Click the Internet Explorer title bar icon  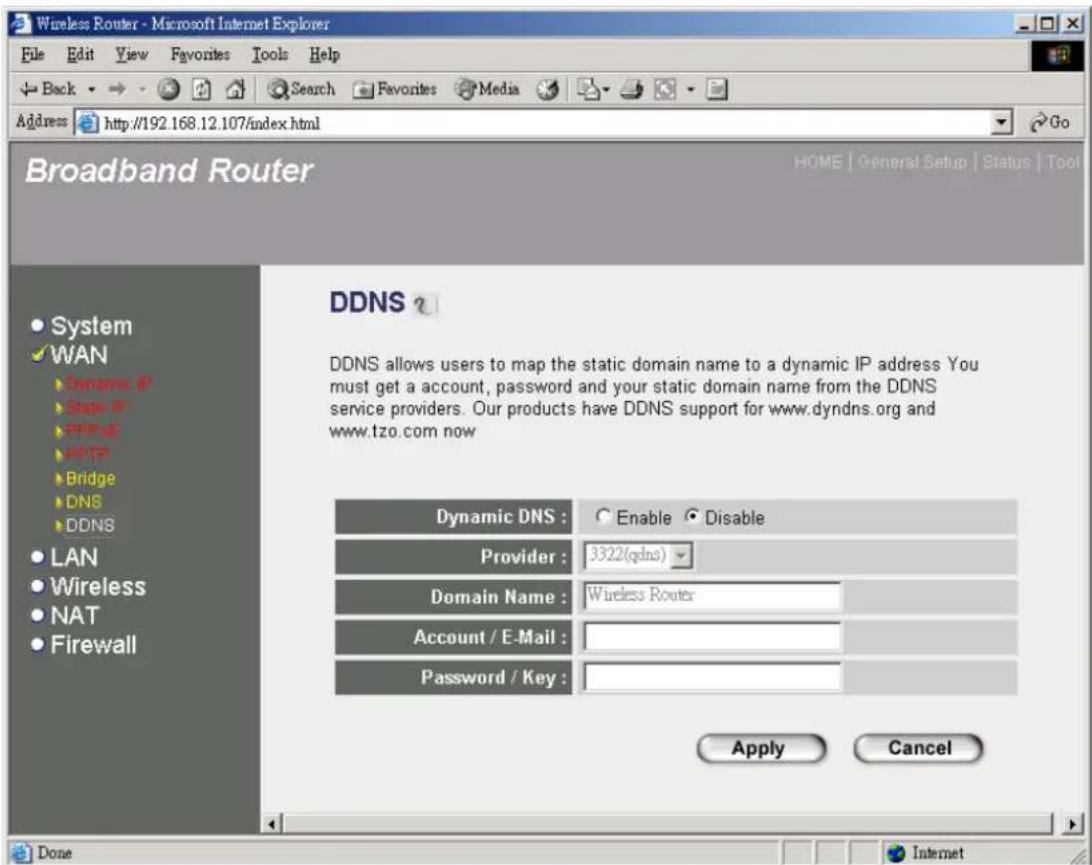(22, 24)
